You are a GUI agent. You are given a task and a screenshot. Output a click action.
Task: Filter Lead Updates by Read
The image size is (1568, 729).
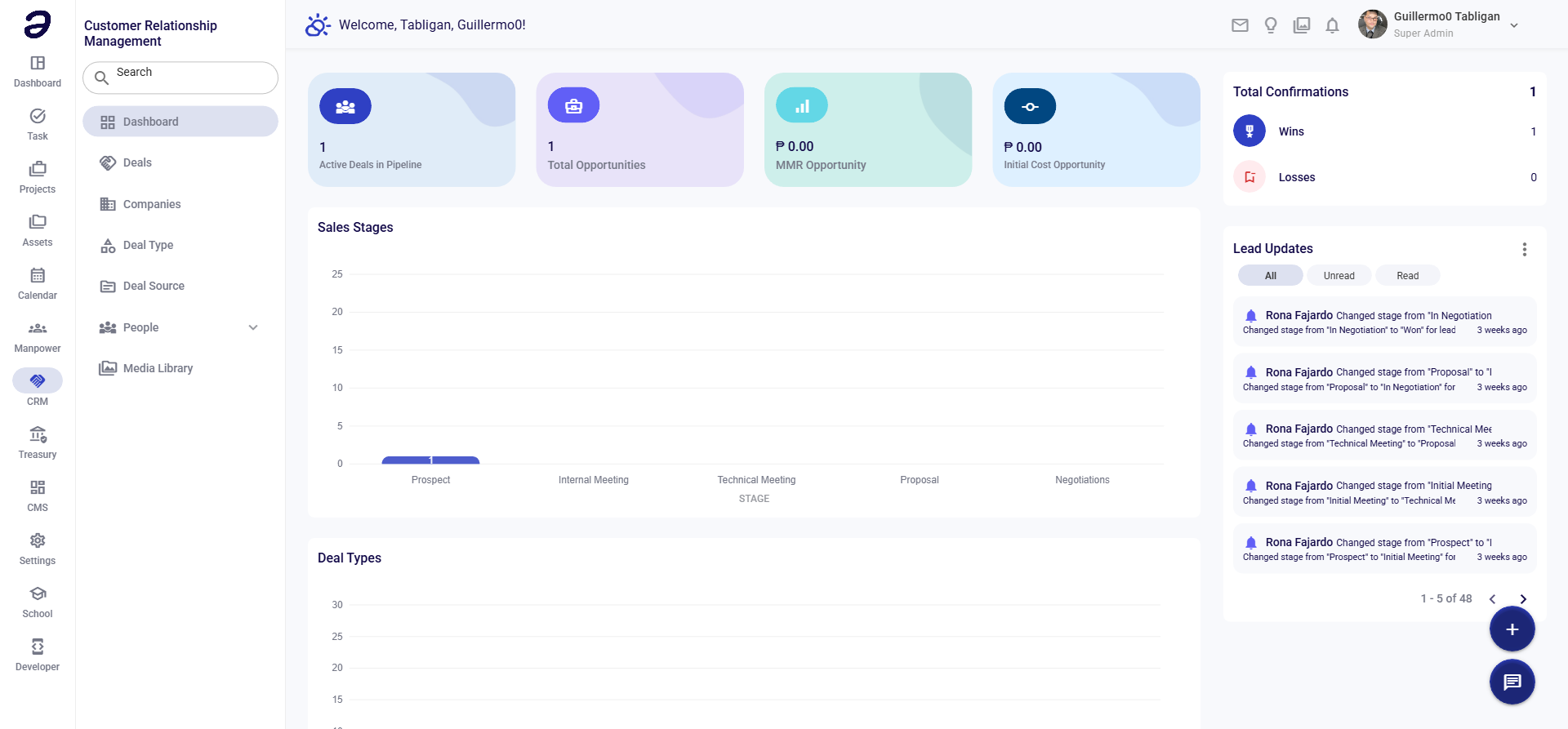[1408, 276]
